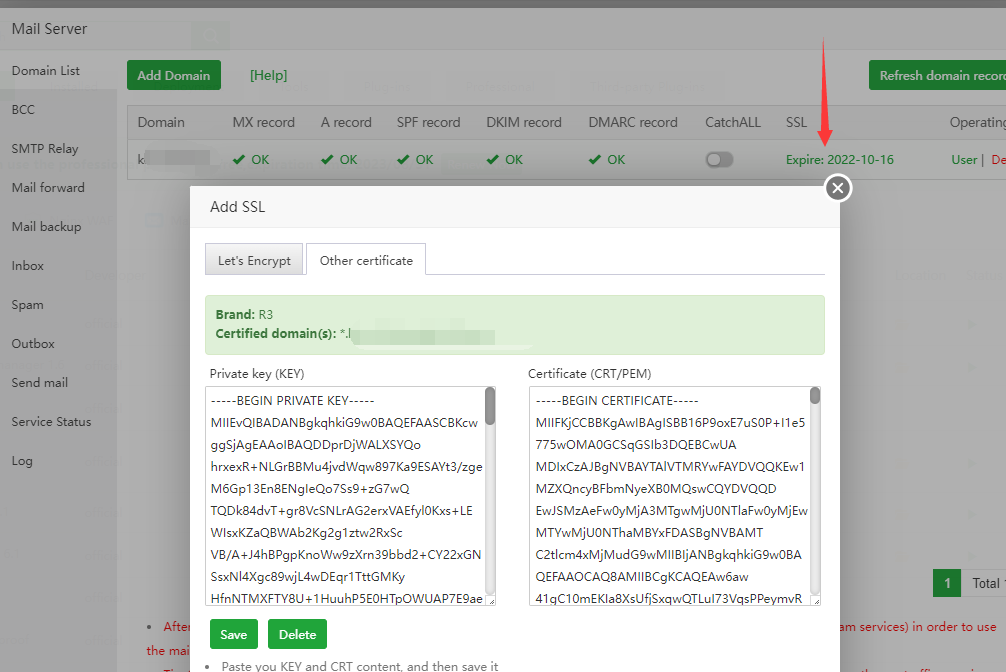Click SSL Expire: 2022-10-16 link
Viewport: 1006px width, 672px height.
tap(839, 159)
